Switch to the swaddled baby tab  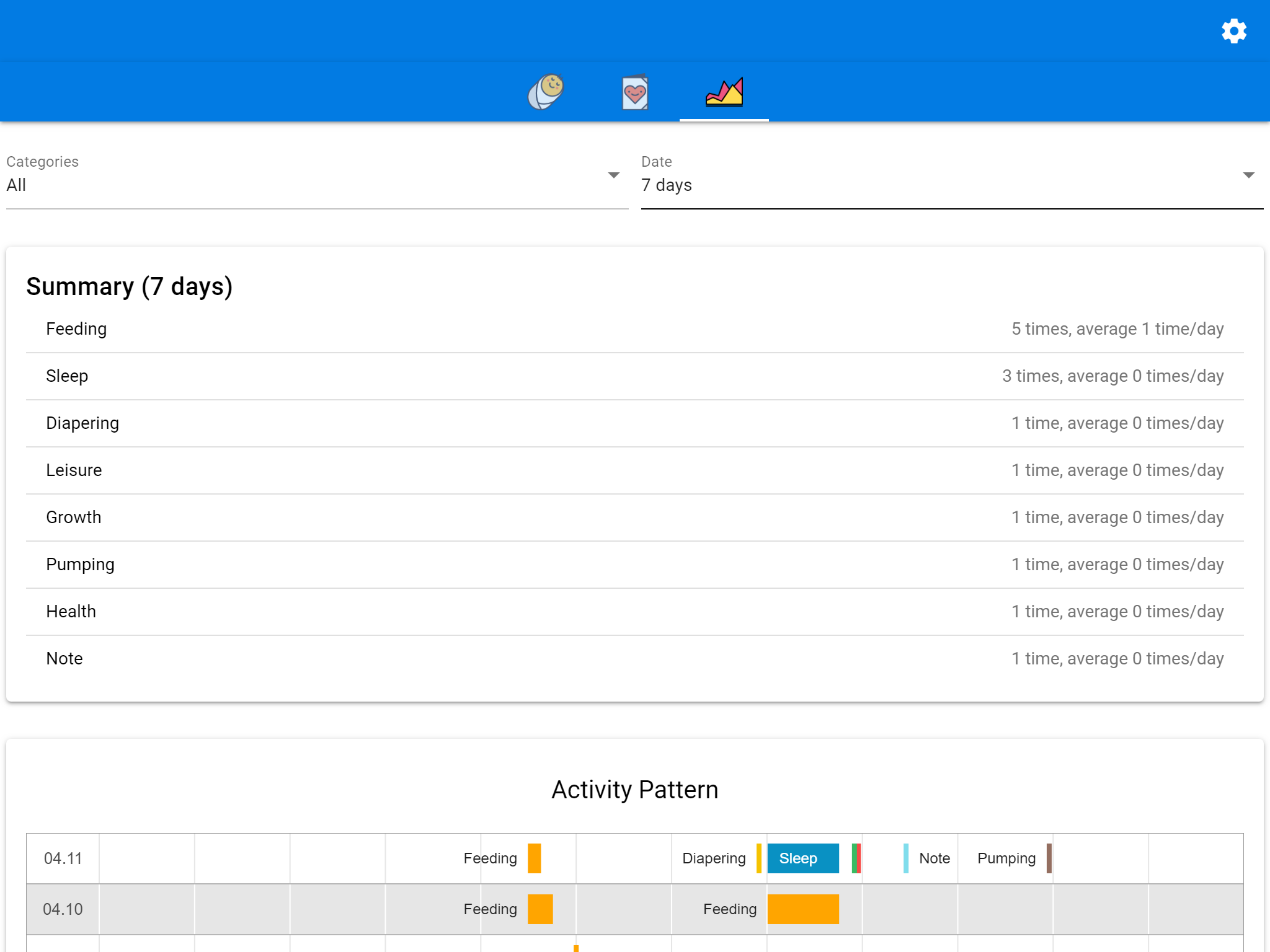(546, 92)
